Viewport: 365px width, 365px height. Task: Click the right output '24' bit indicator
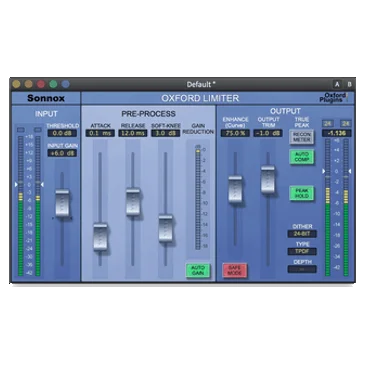pyautogui.click(x=346, y=124)
